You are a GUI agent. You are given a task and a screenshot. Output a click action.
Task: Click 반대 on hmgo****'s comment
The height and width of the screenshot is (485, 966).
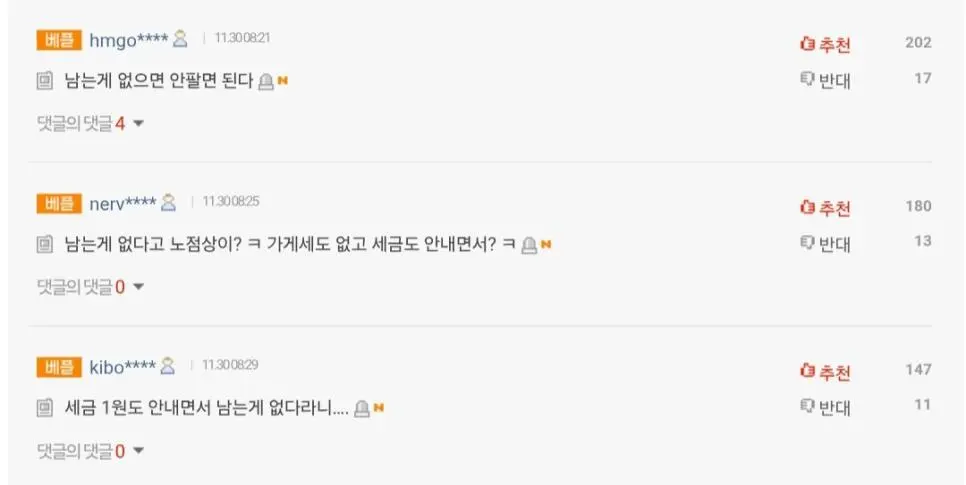(x=825, y=80)
